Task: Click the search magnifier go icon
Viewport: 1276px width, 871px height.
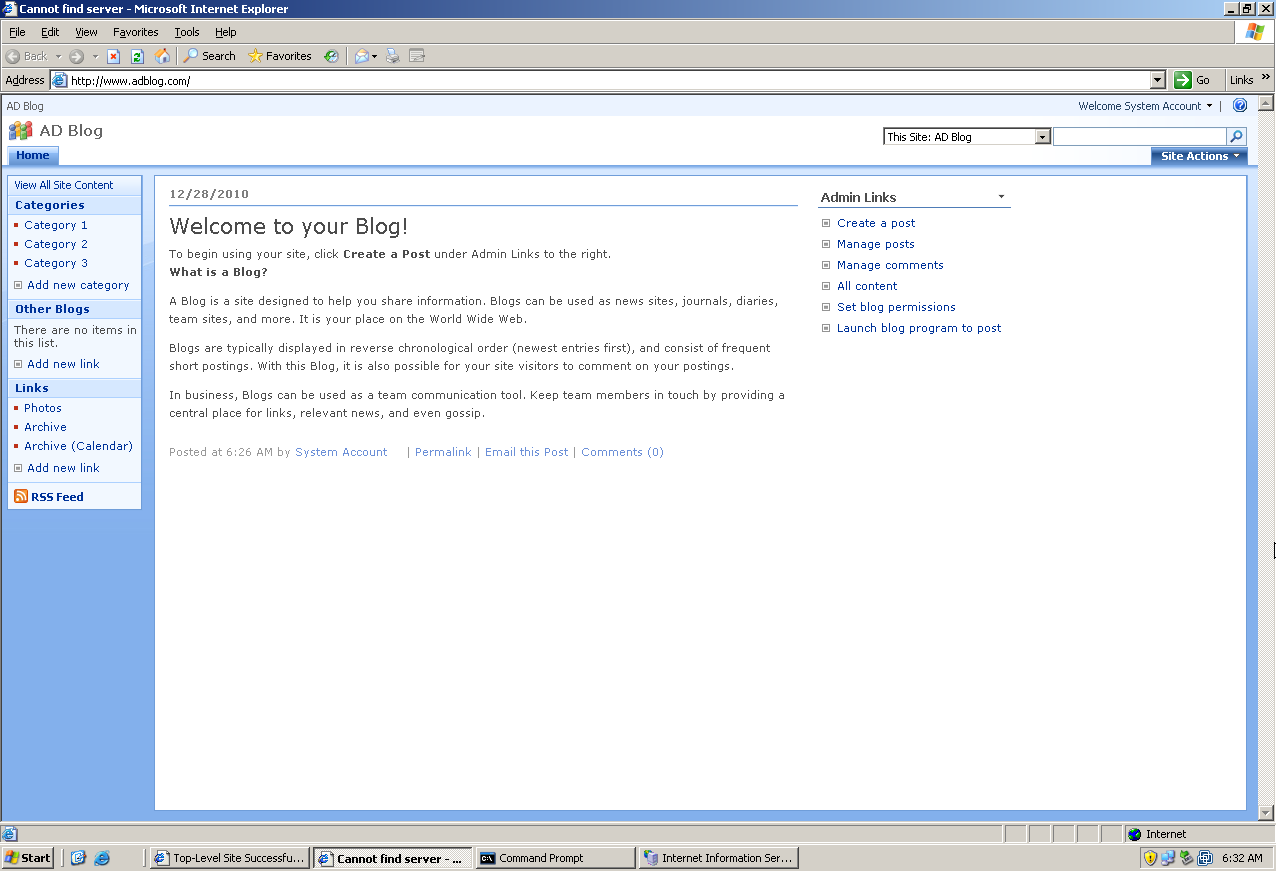Action: (1236, 137)
